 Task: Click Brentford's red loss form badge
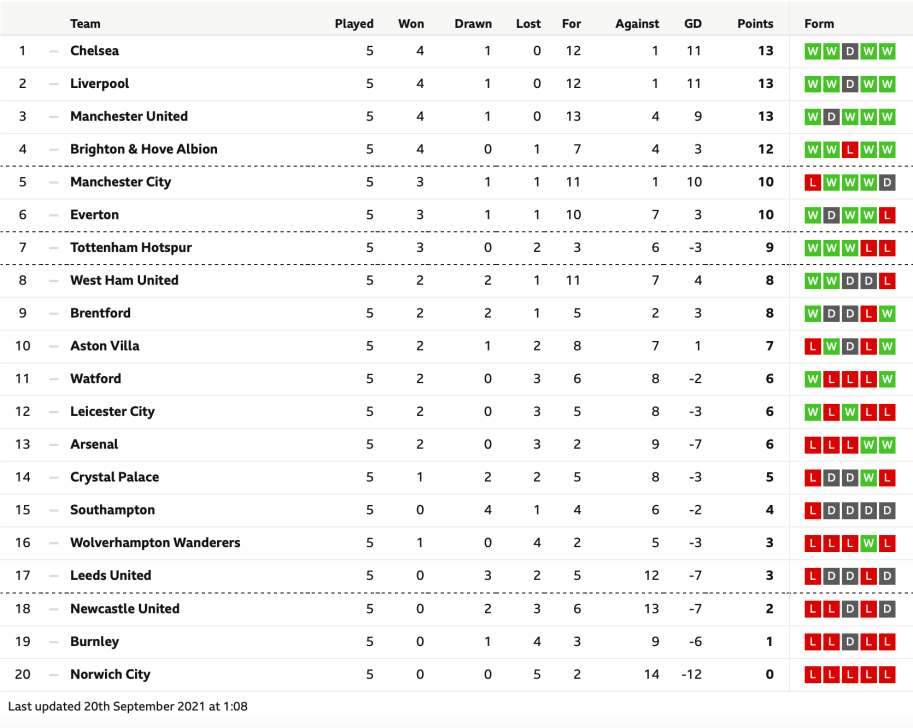(x=869, y=313)
